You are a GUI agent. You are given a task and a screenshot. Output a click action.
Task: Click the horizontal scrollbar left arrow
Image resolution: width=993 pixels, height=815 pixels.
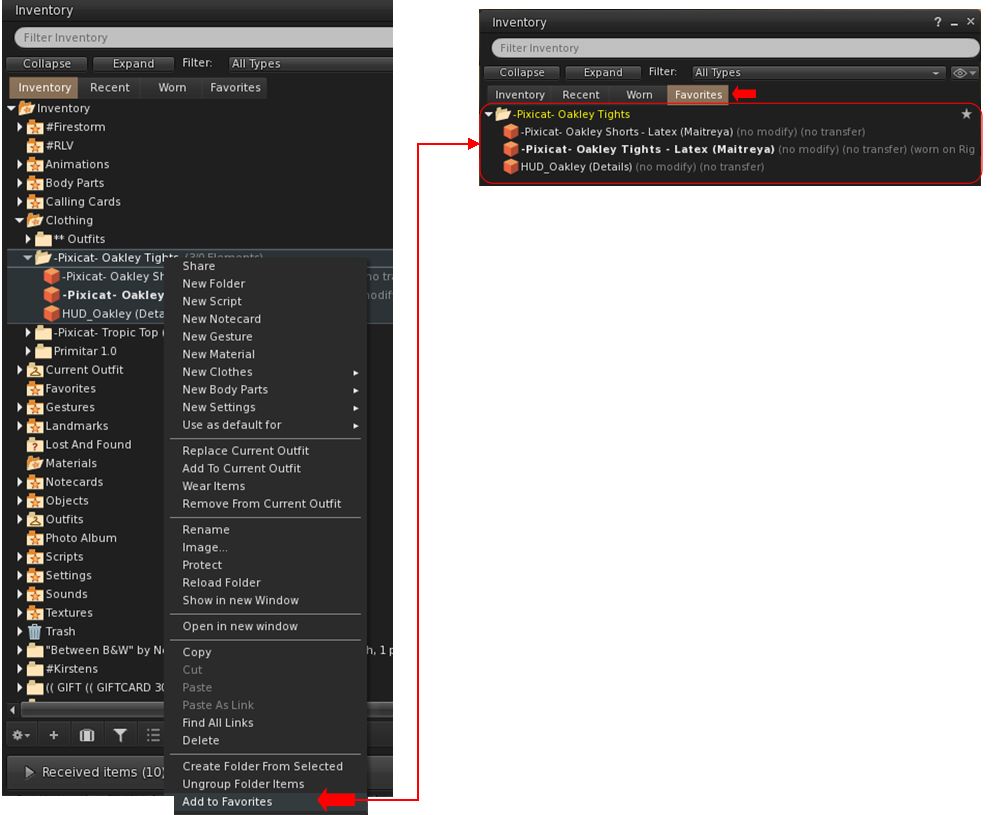point(12,709)
